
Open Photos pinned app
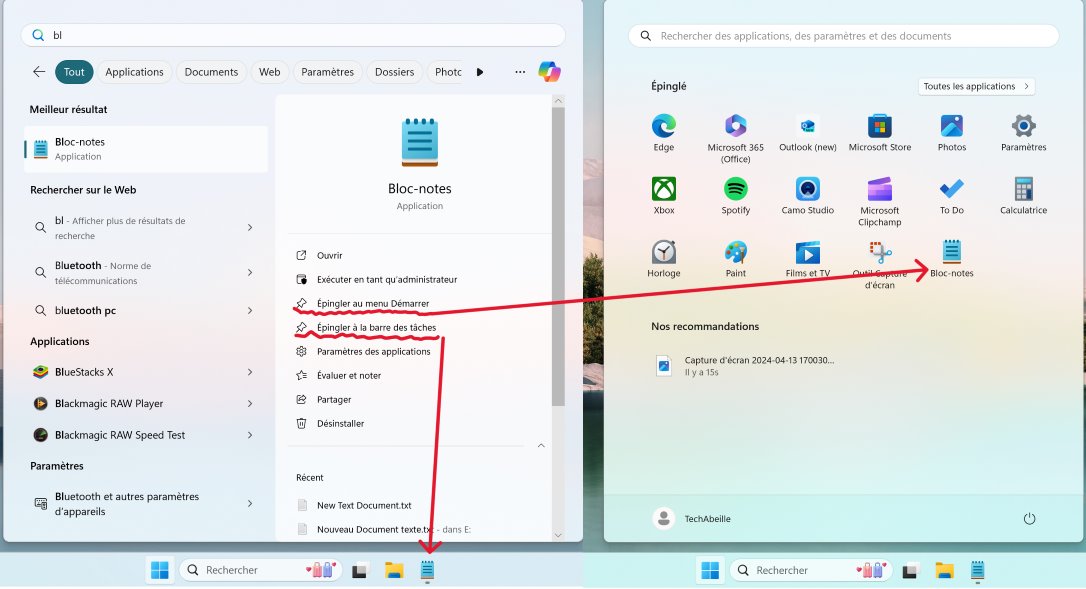[952, 127]
